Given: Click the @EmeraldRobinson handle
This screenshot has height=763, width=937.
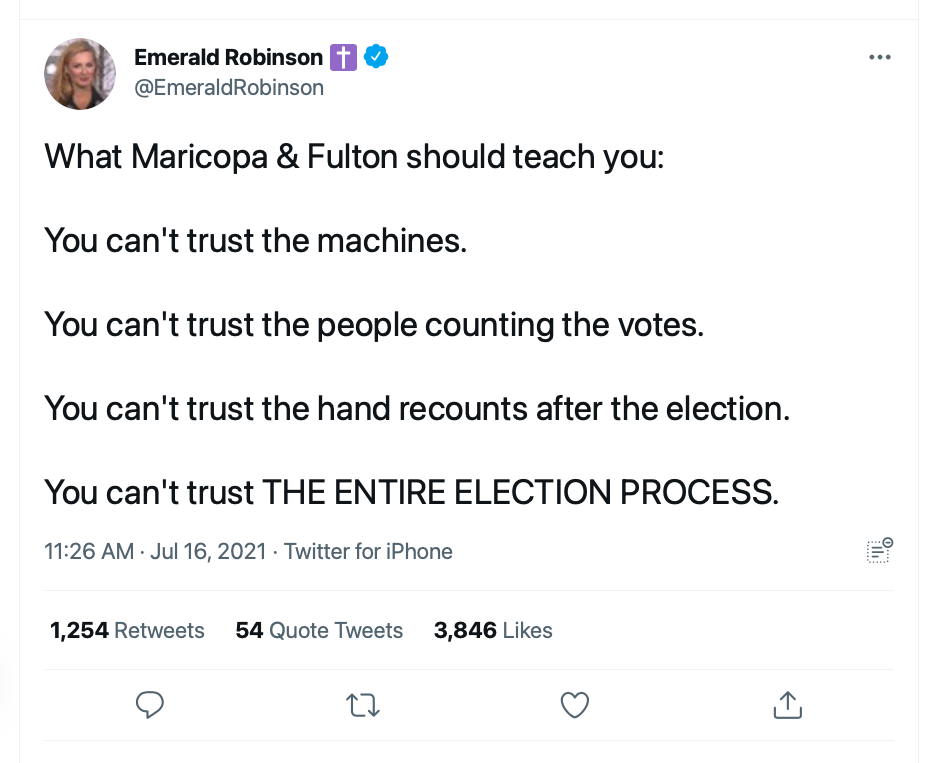Looking at the screenshot, I should [x=229, y=88].
